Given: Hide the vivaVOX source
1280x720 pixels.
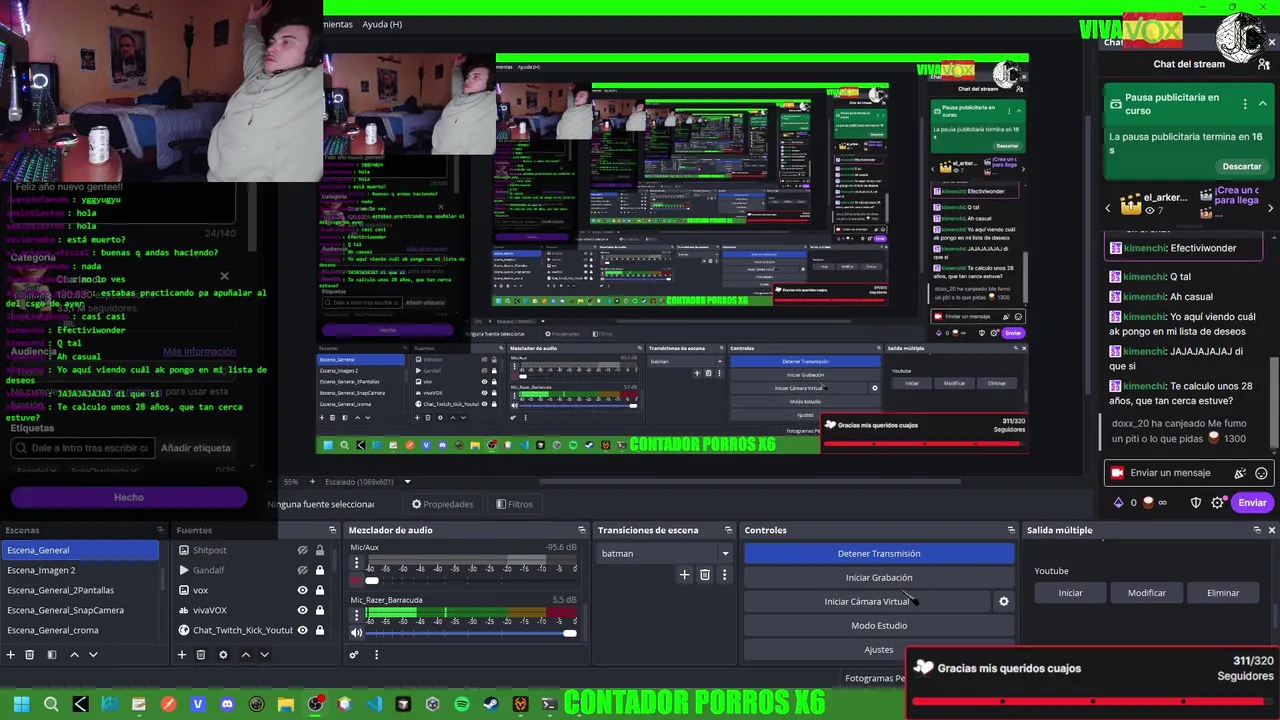Looking at the screenshot, I should pos(302,610).
